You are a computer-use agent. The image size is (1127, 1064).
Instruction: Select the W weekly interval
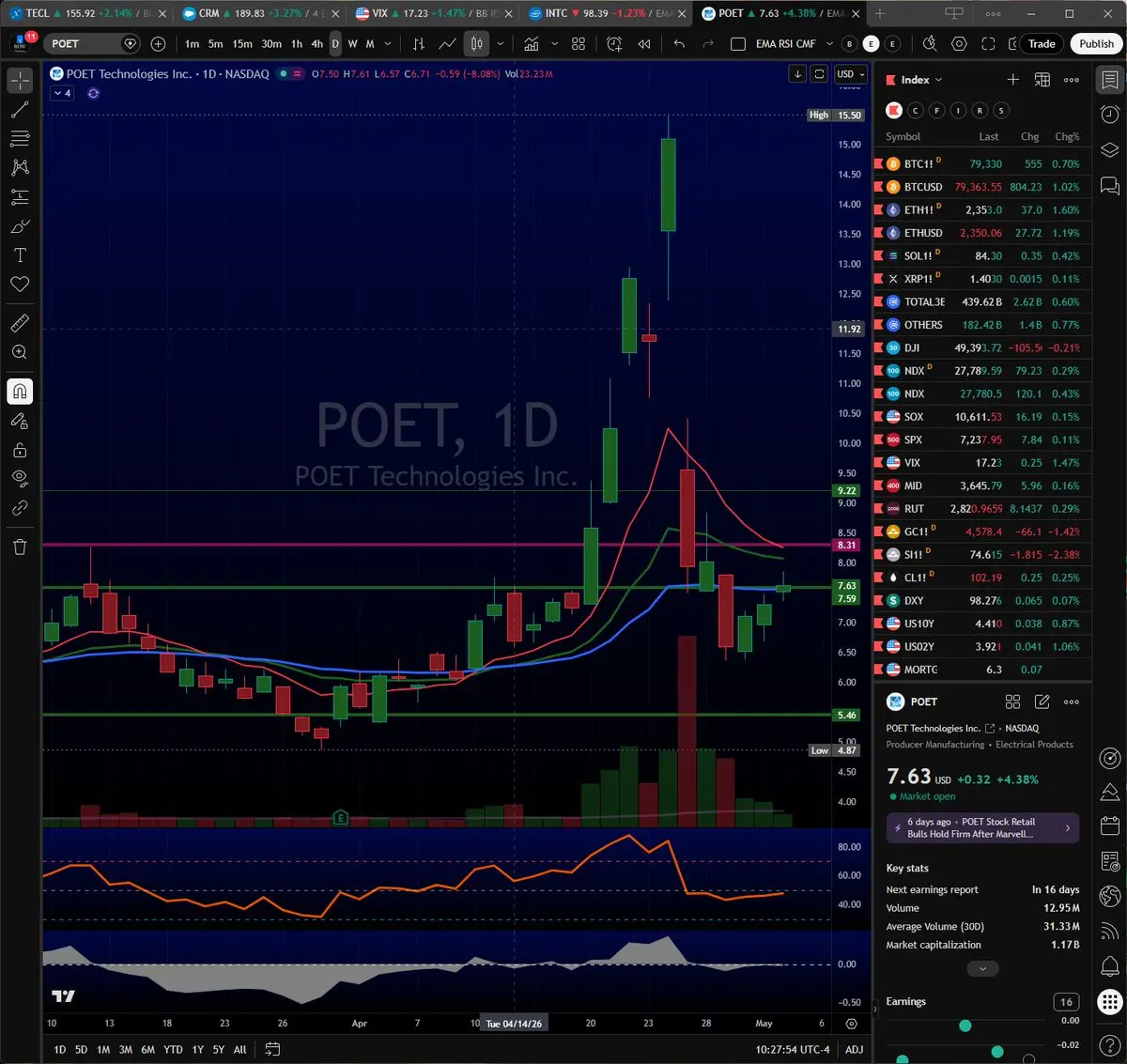(x=352, y=44)
